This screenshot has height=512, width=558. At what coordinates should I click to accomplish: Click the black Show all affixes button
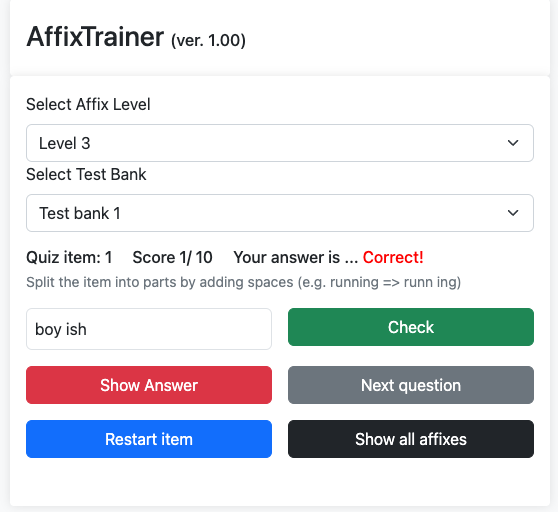pyautogui.click(x=411, y=439)
